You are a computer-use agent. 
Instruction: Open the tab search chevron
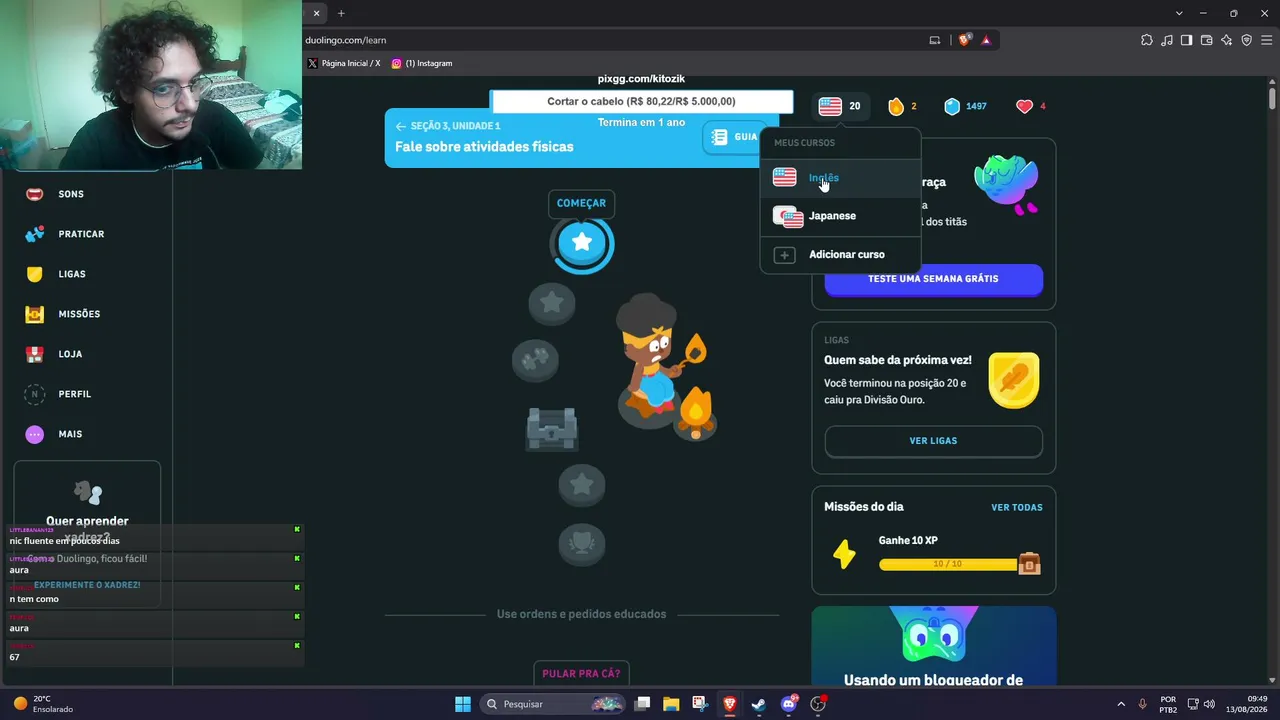(1179, 13)
